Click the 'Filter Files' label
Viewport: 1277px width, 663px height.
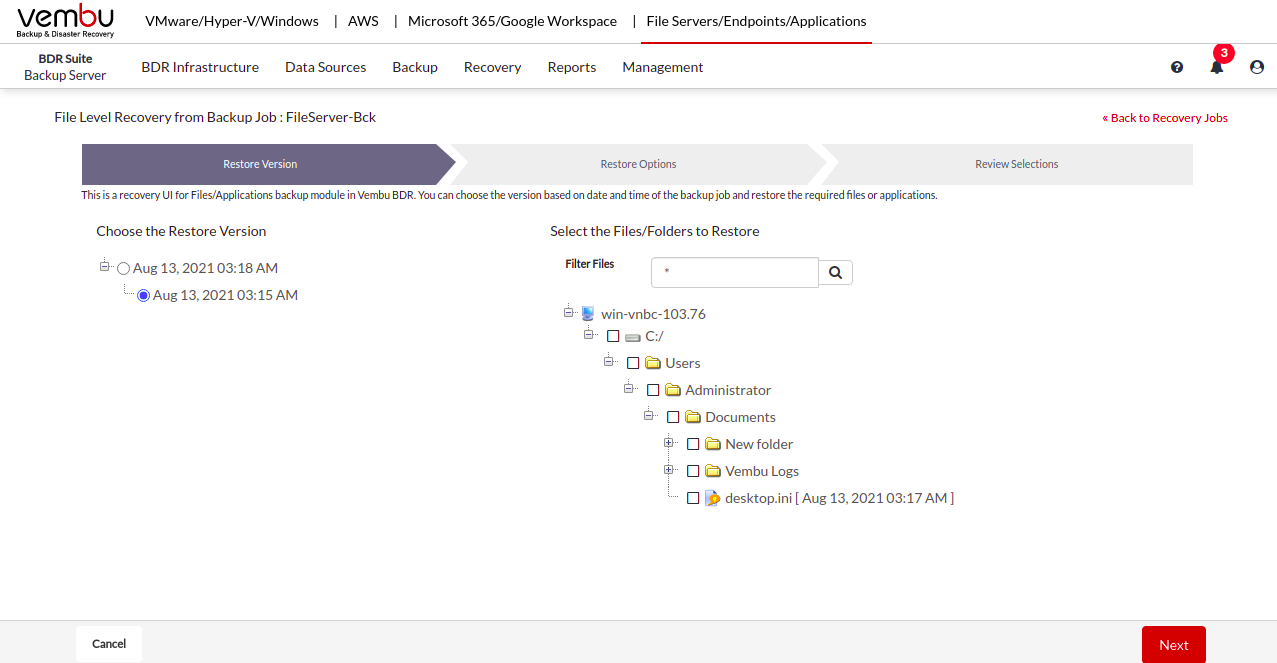[x=590, y=264]
